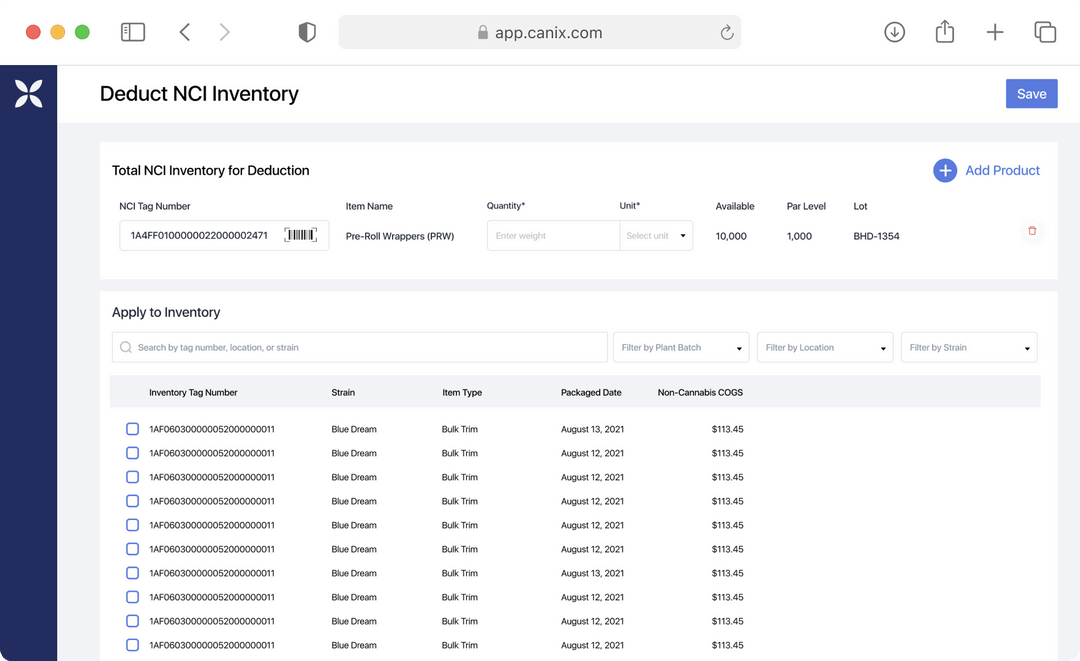
Task: Open the Select unit dropdown
Action: pos(656,235)
